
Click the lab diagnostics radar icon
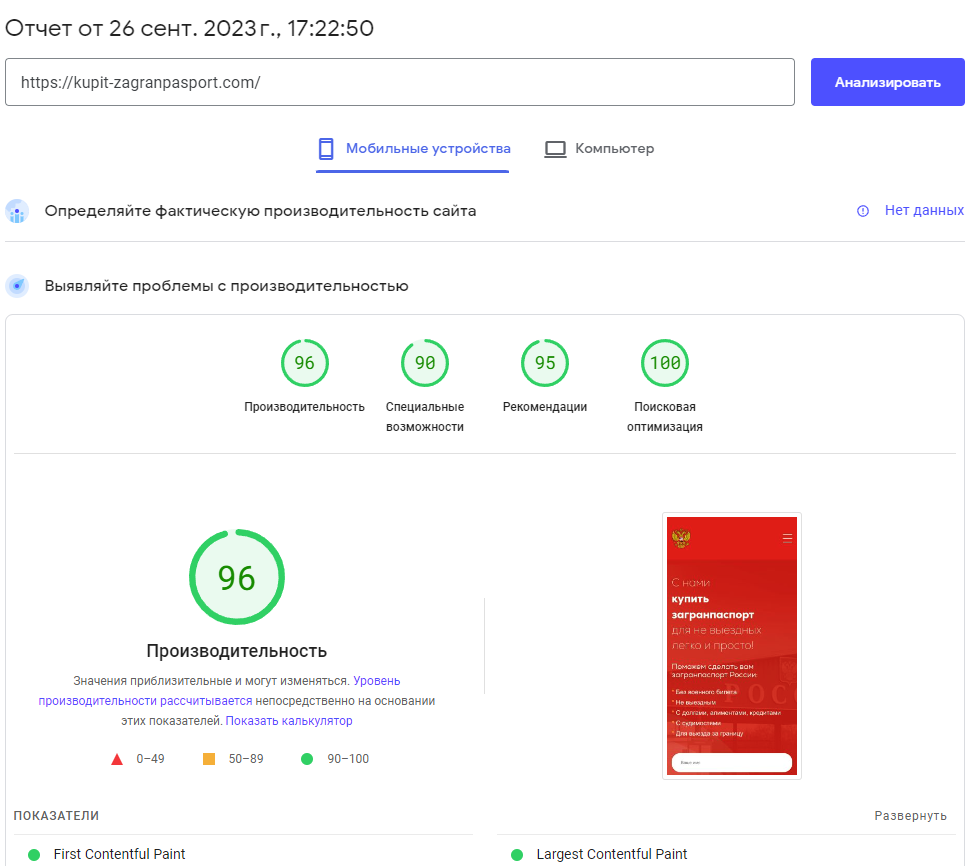(17, 286)
